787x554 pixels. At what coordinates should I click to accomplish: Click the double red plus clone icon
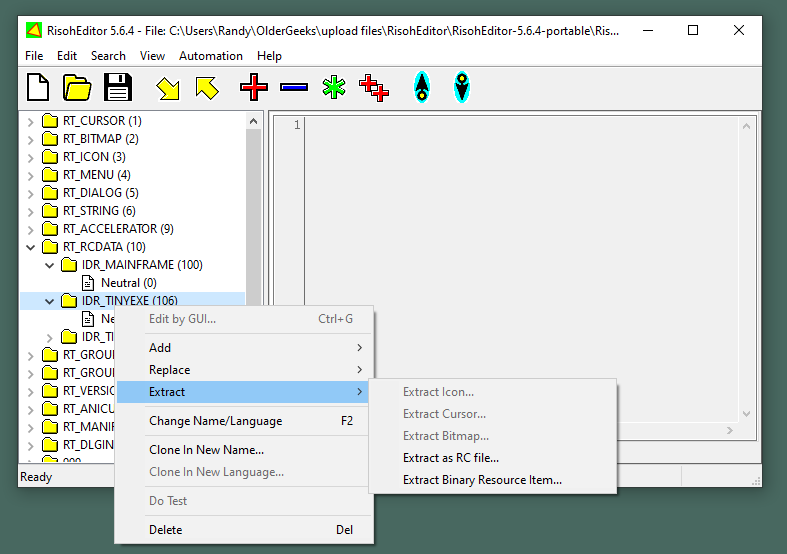(x=374, y=88)
